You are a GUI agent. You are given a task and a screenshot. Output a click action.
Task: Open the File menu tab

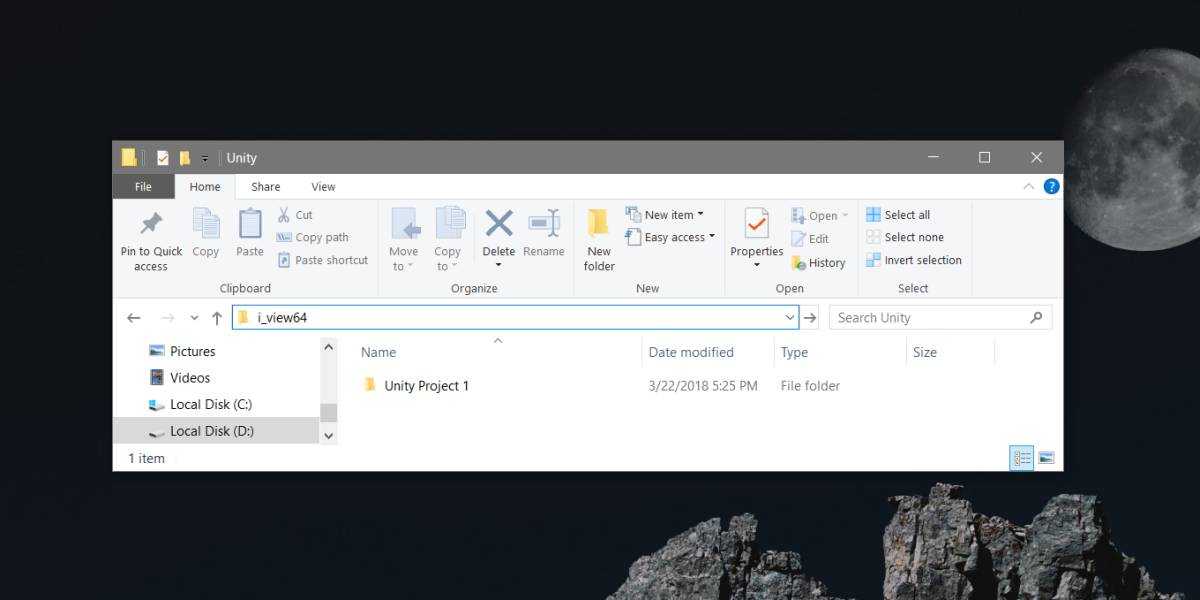click(143, 187)
